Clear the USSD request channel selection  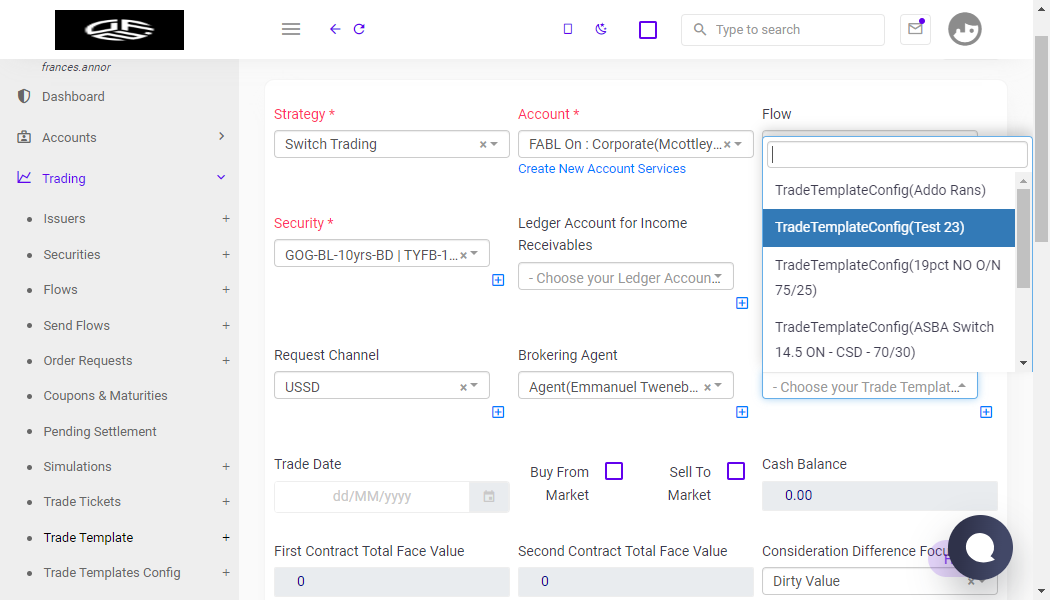click(463, 387)
